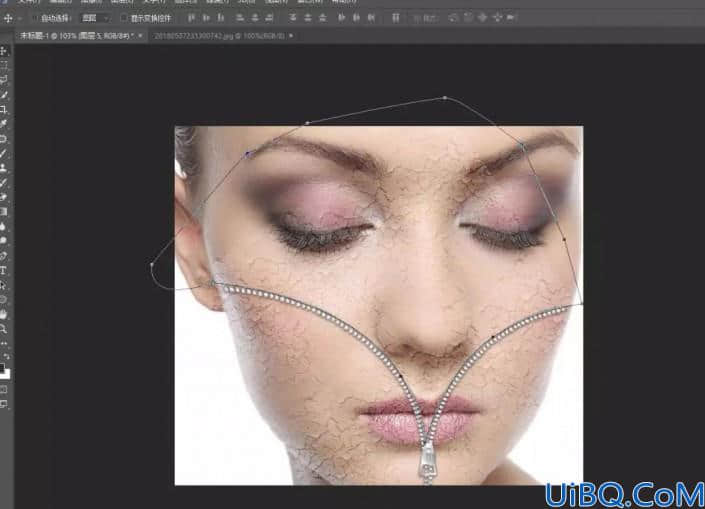Viewport: 705px width, 509px height.
Task: Select the Rectangular Marquee tool
Action: click(4, 66)
